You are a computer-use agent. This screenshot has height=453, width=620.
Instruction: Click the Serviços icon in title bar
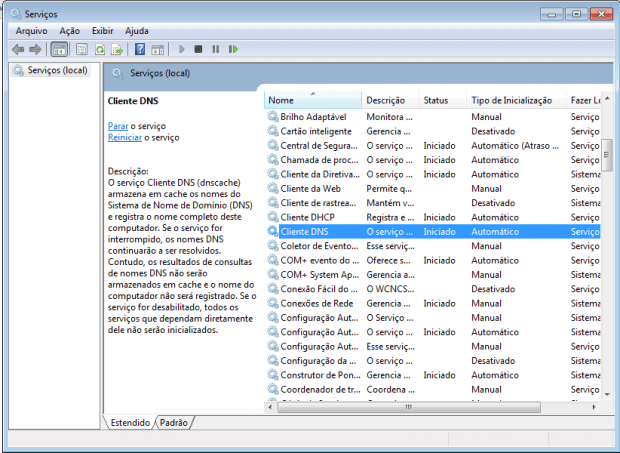[x=16, y=14]
